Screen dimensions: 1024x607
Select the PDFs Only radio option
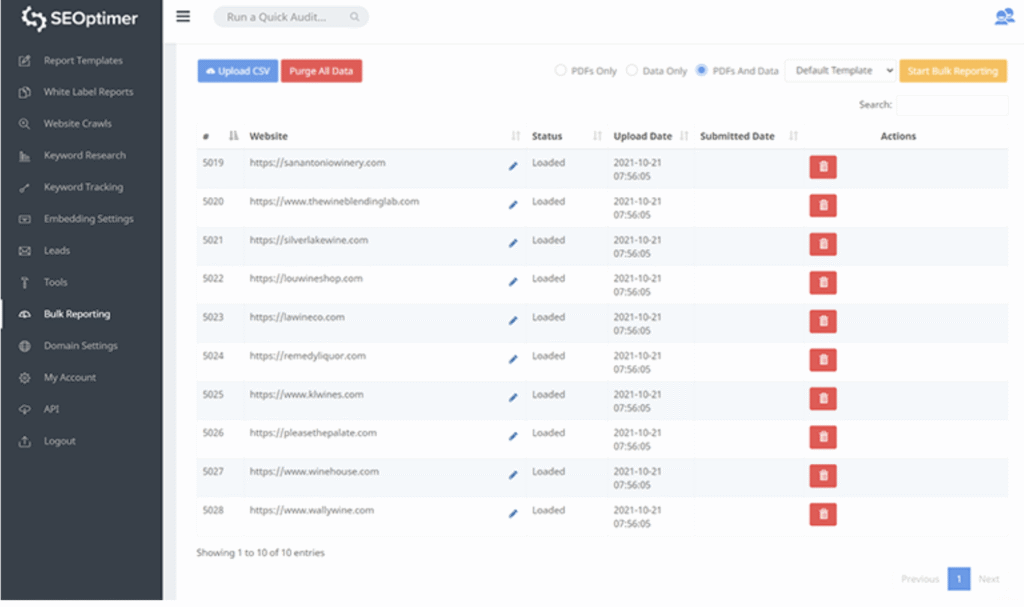point(560,70)
